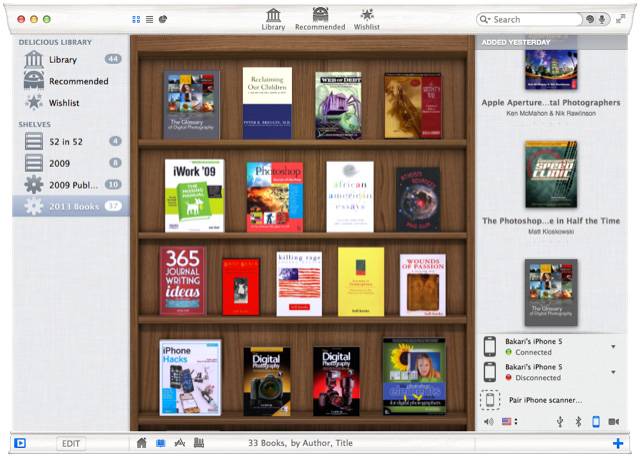Image resolution: width=640 pixels, height=457 pixels.
Task: Click the applications filter icon in bottom bar
Action: coord(180,443)
